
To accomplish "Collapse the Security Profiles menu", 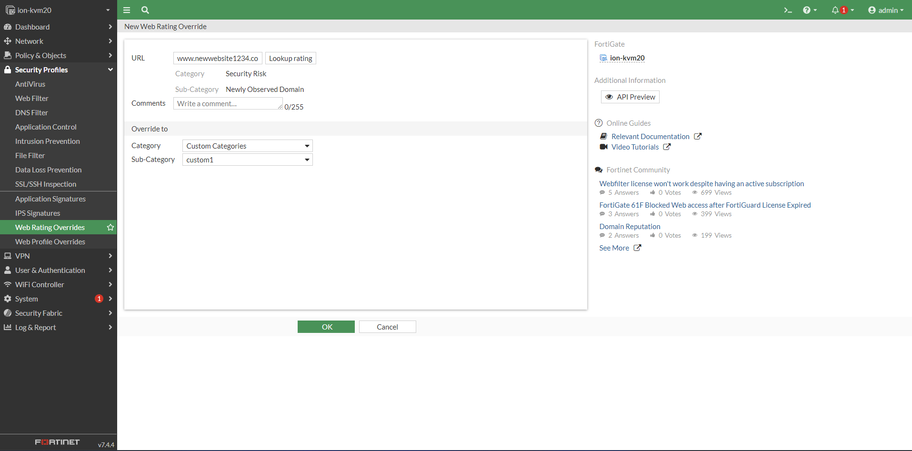I will 58,70.
